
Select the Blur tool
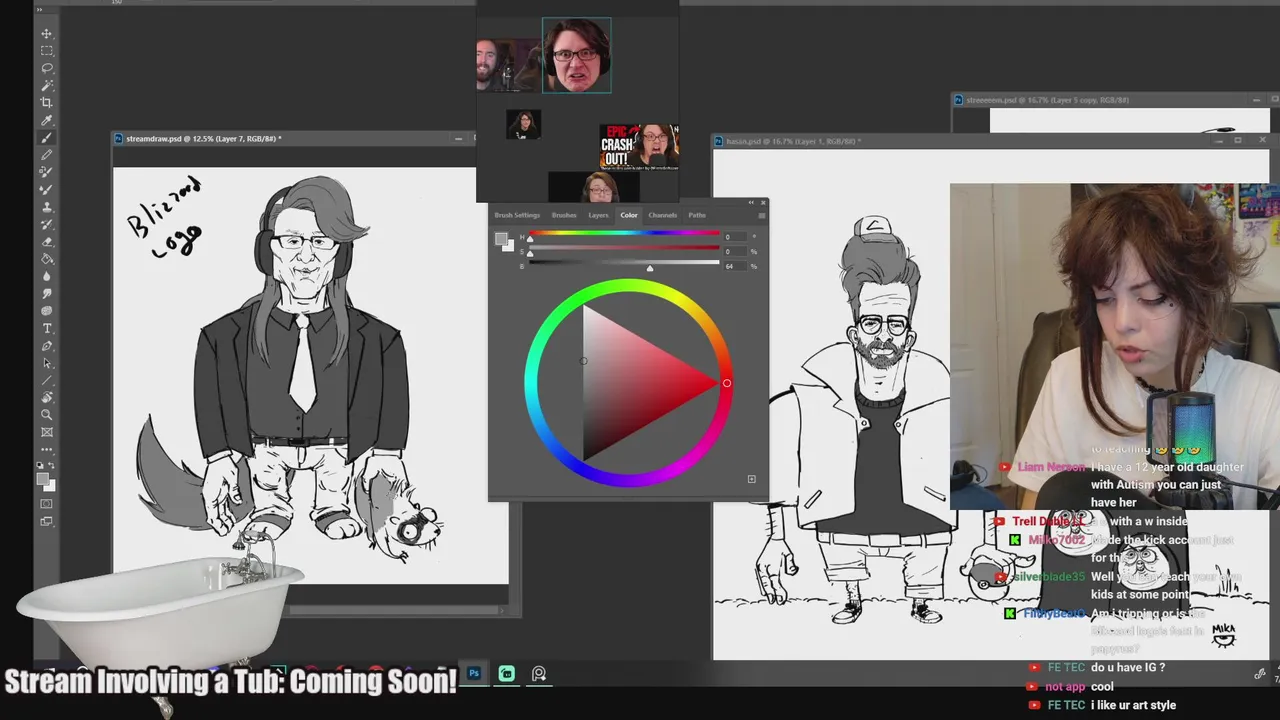click(47, 276)
